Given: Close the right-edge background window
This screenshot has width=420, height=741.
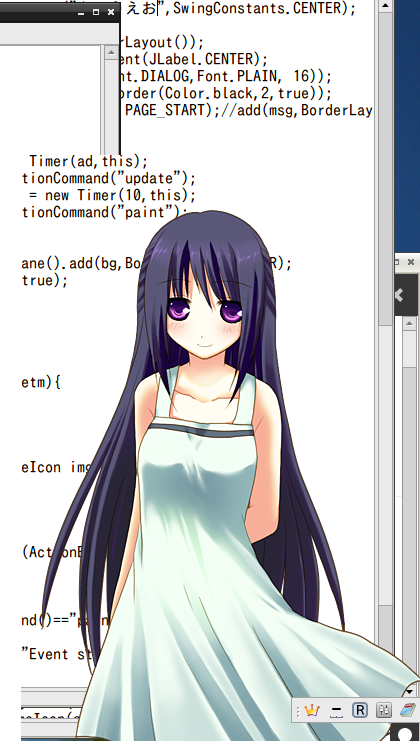Looking at the screenshot, I should 411,261.
